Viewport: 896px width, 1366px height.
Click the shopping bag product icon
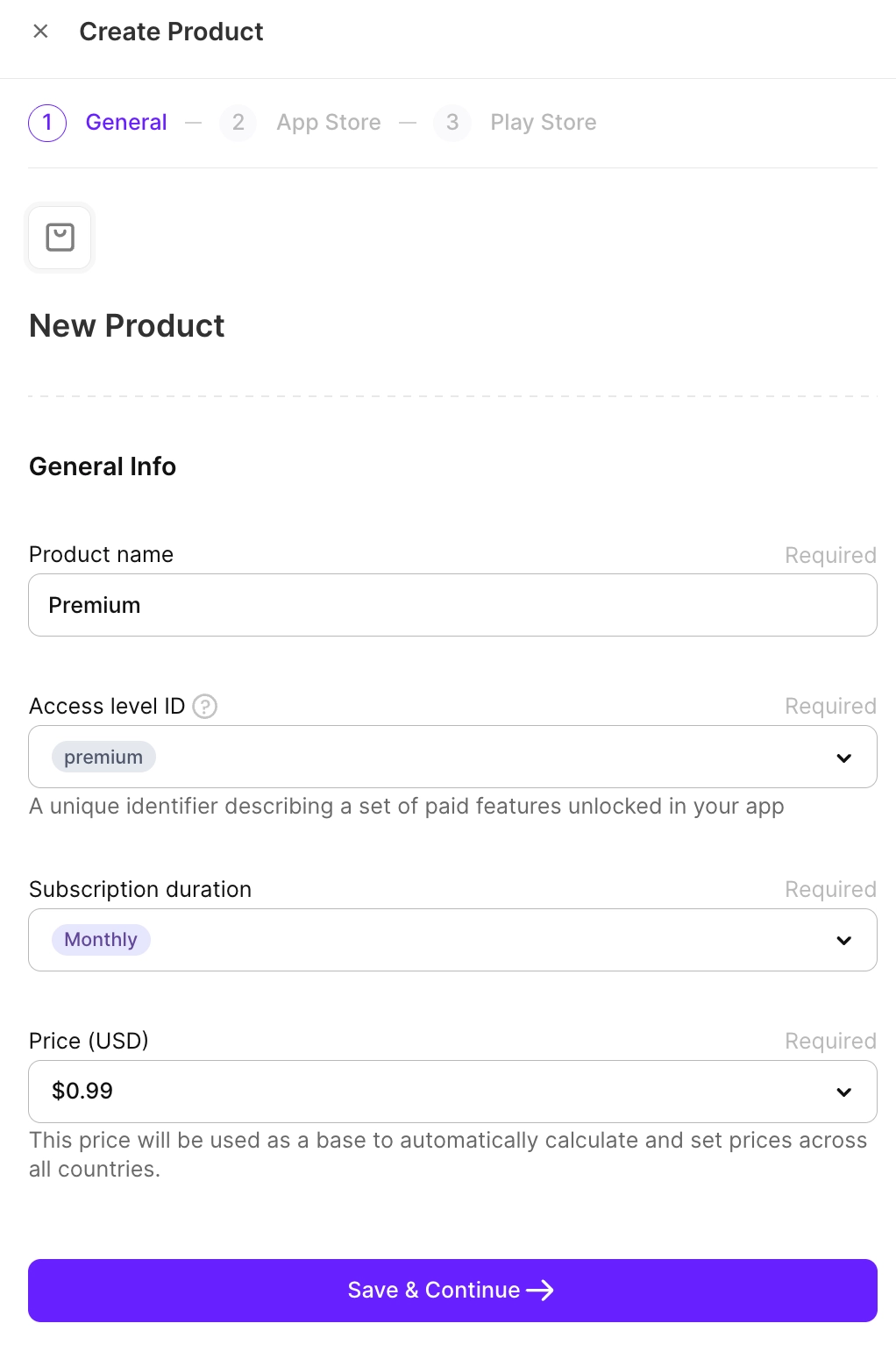[x=60, y=237]
